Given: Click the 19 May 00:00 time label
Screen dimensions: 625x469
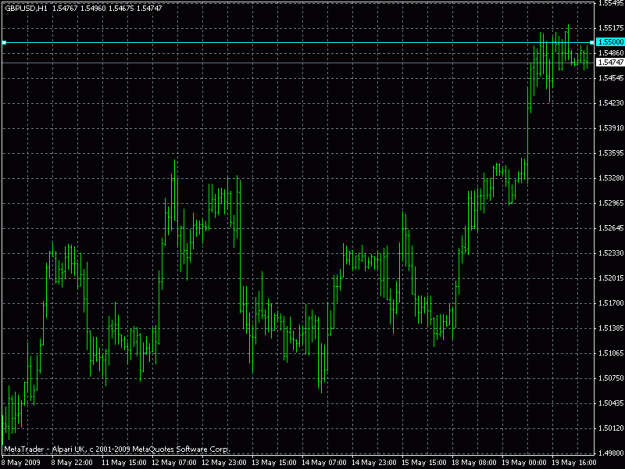Looking at the screenshot, I should coord(524,462).
